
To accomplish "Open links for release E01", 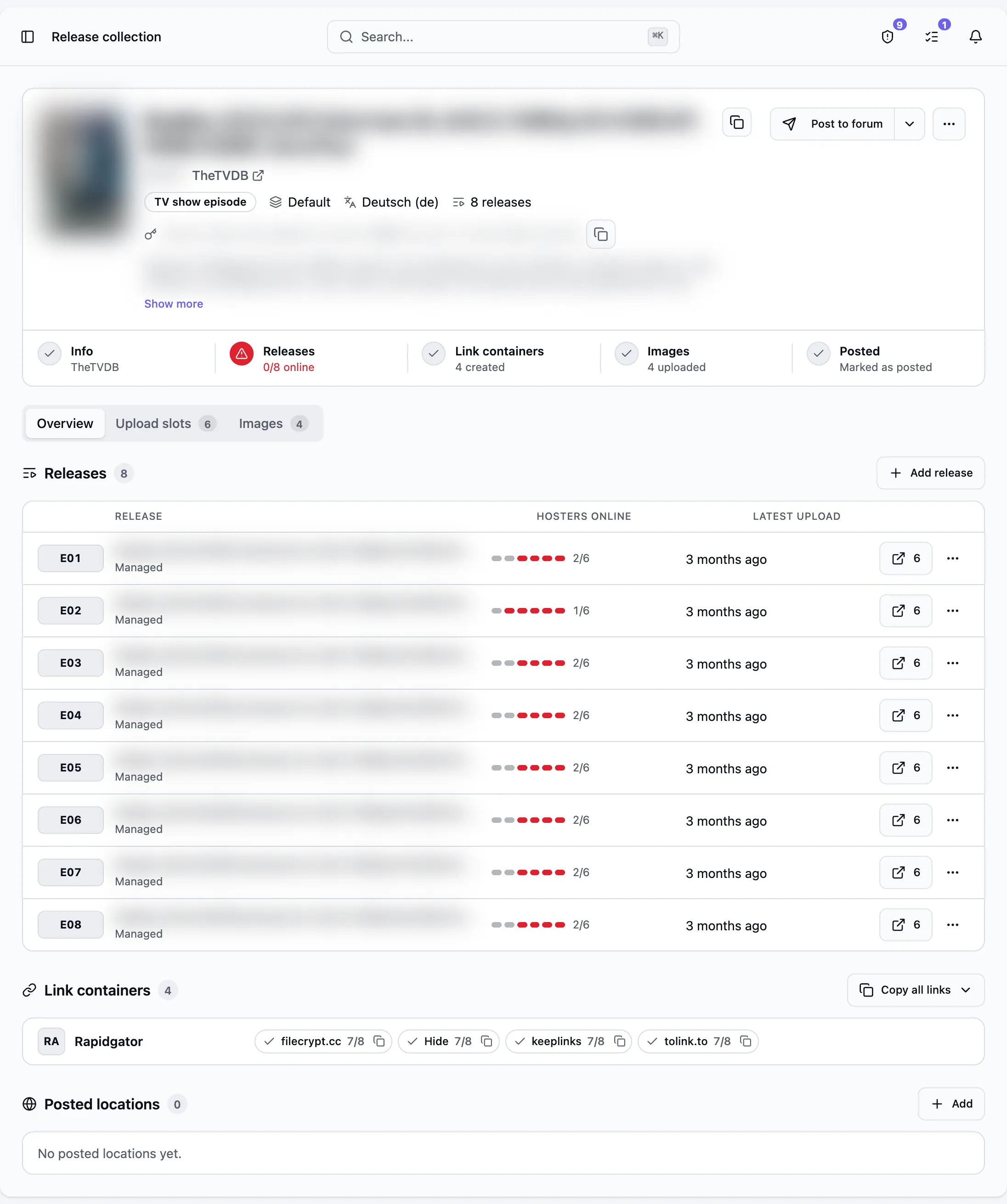I will pyautogui.click(x=905, y=558).
